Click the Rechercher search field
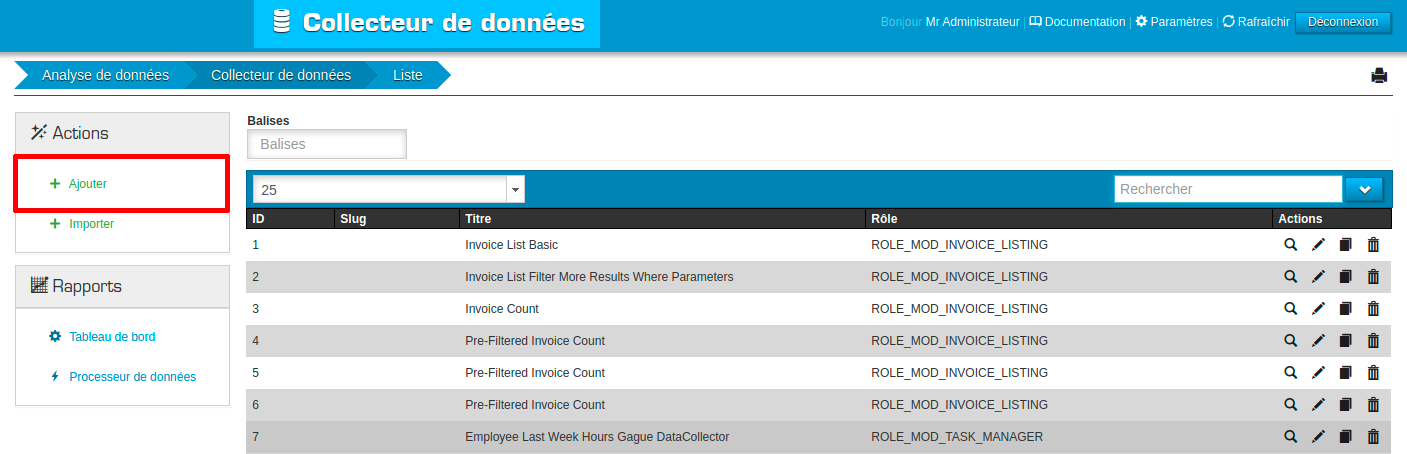The height and width of the screenshot is (454, 1407). (1227, 189)
